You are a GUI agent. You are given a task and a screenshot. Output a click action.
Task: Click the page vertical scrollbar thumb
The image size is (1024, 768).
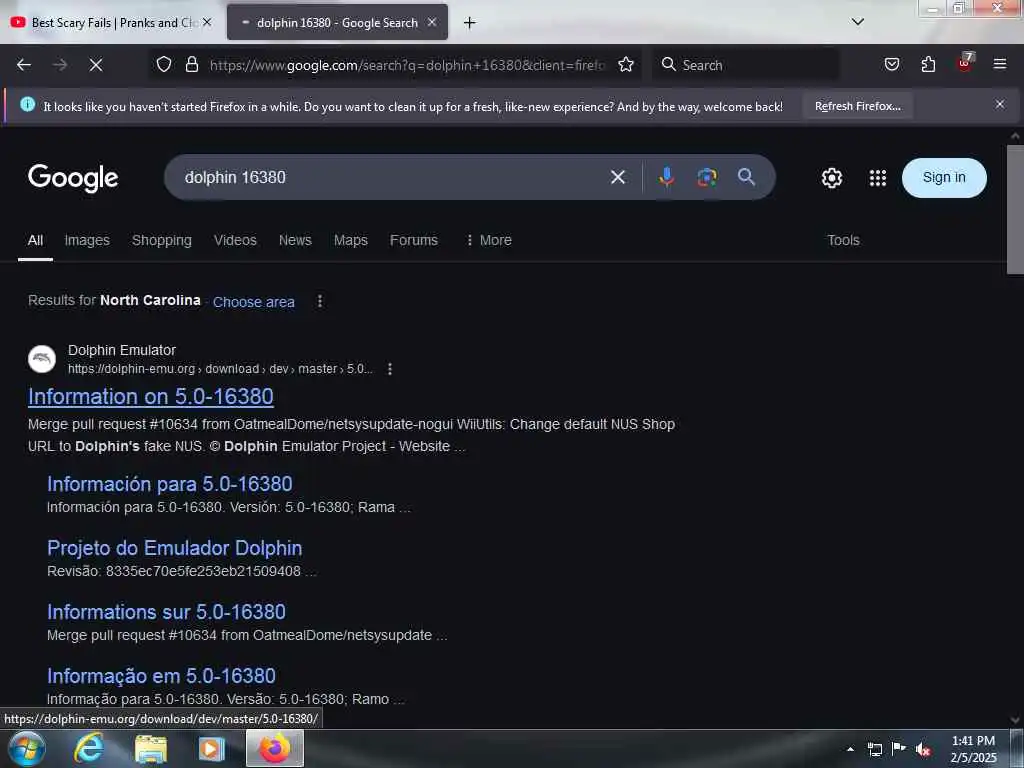pos(1015,209)
